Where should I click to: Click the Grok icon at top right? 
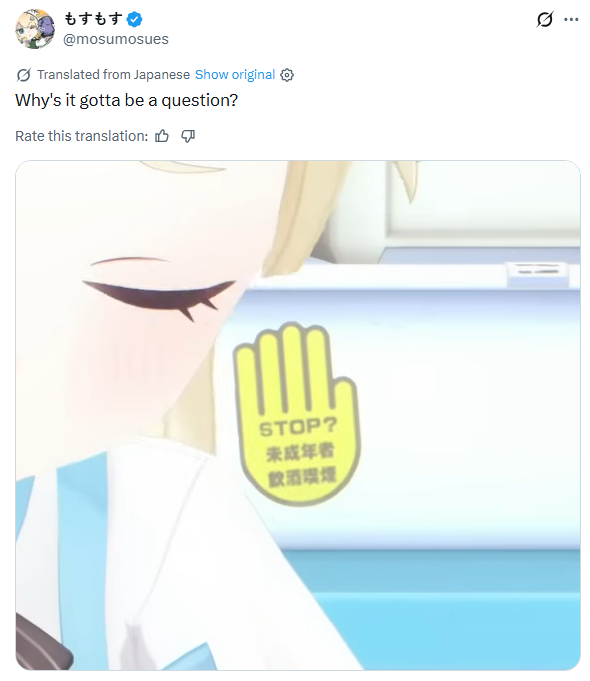[x=544, y=20]
